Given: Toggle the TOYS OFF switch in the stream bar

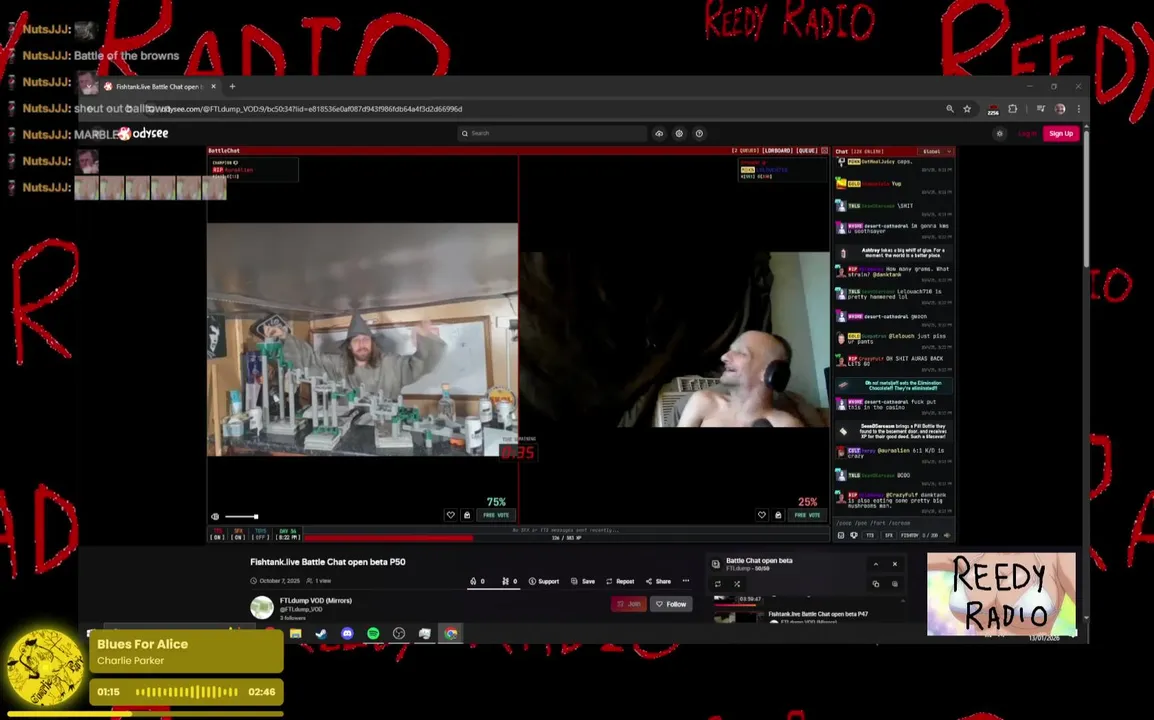Looking at the screenshot, I should tap(261, 534).
